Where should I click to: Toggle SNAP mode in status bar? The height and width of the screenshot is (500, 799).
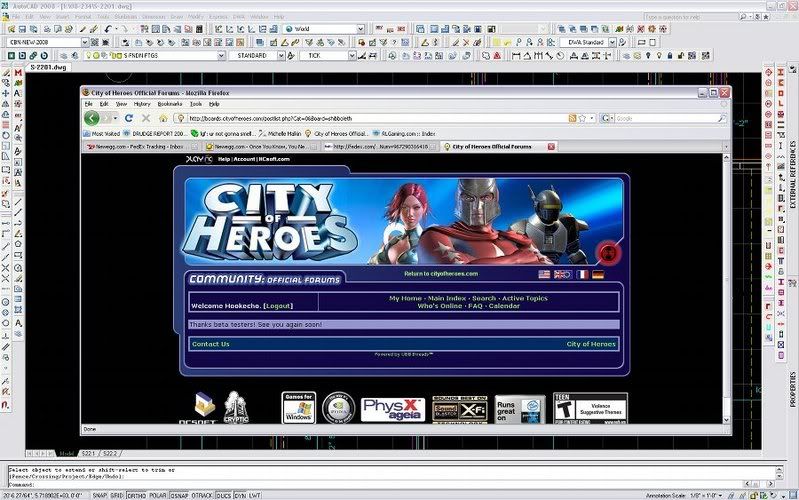[x=99, y=495]
